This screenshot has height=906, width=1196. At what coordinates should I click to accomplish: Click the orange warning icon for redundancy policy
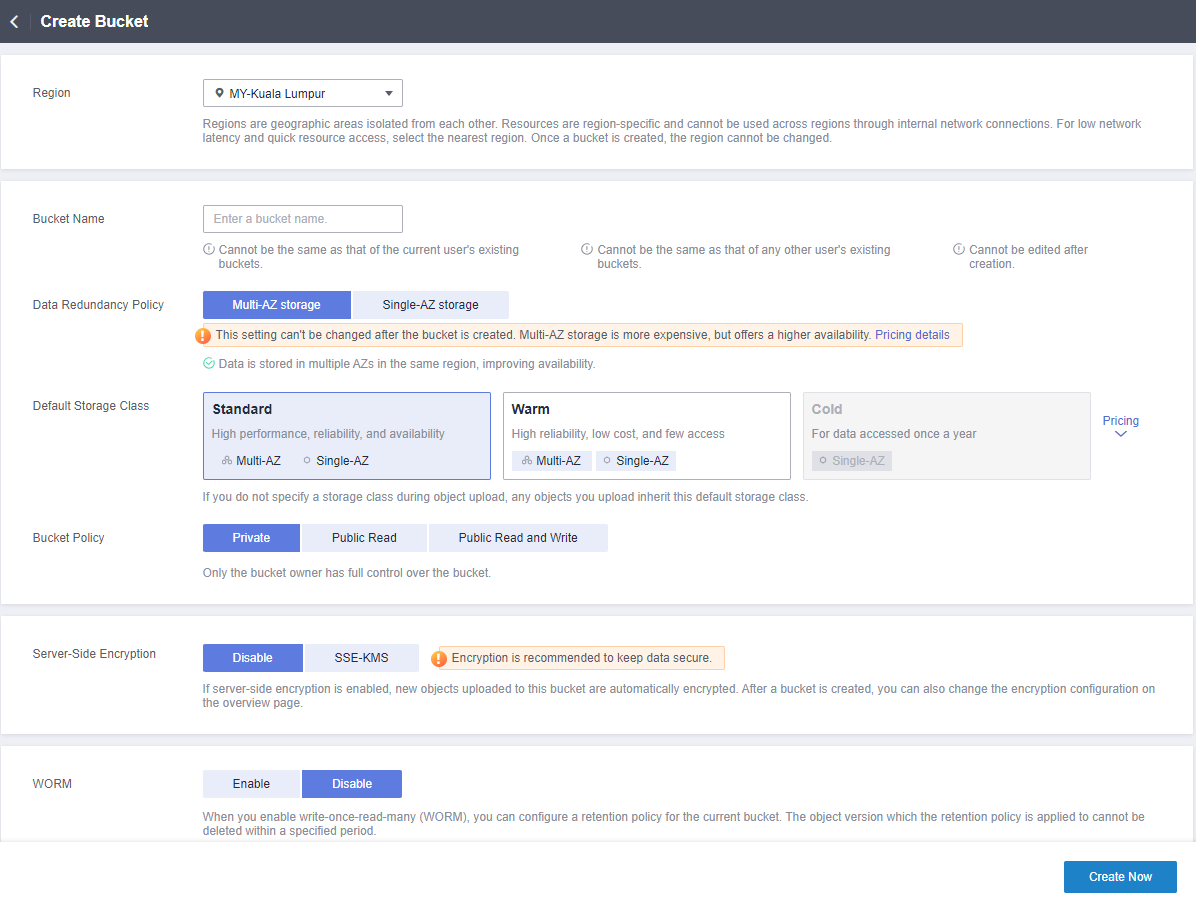tap(203, 336)
